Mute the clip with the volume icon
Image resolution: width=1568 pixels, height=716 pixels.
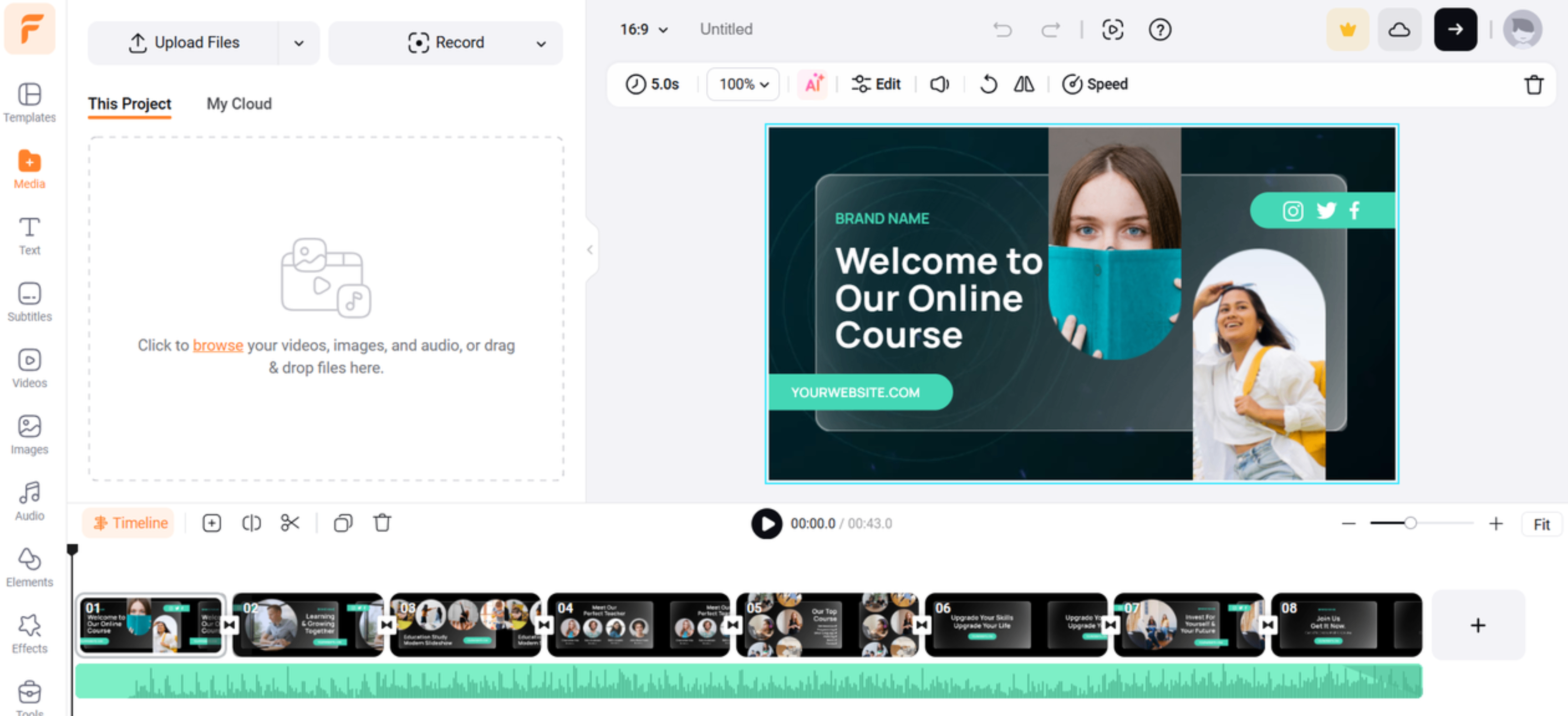click(x=939, y=84)
